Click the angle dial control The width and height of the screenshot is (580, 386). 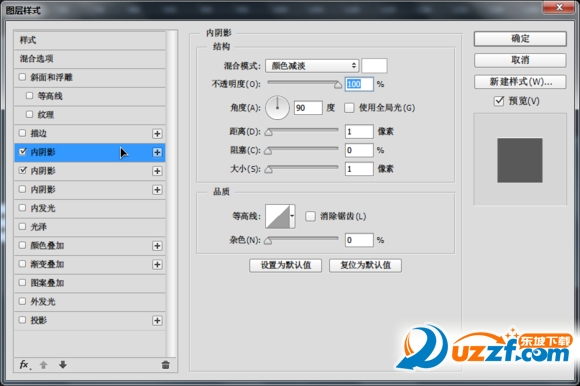pyautogui.click(x=277, y=108)
